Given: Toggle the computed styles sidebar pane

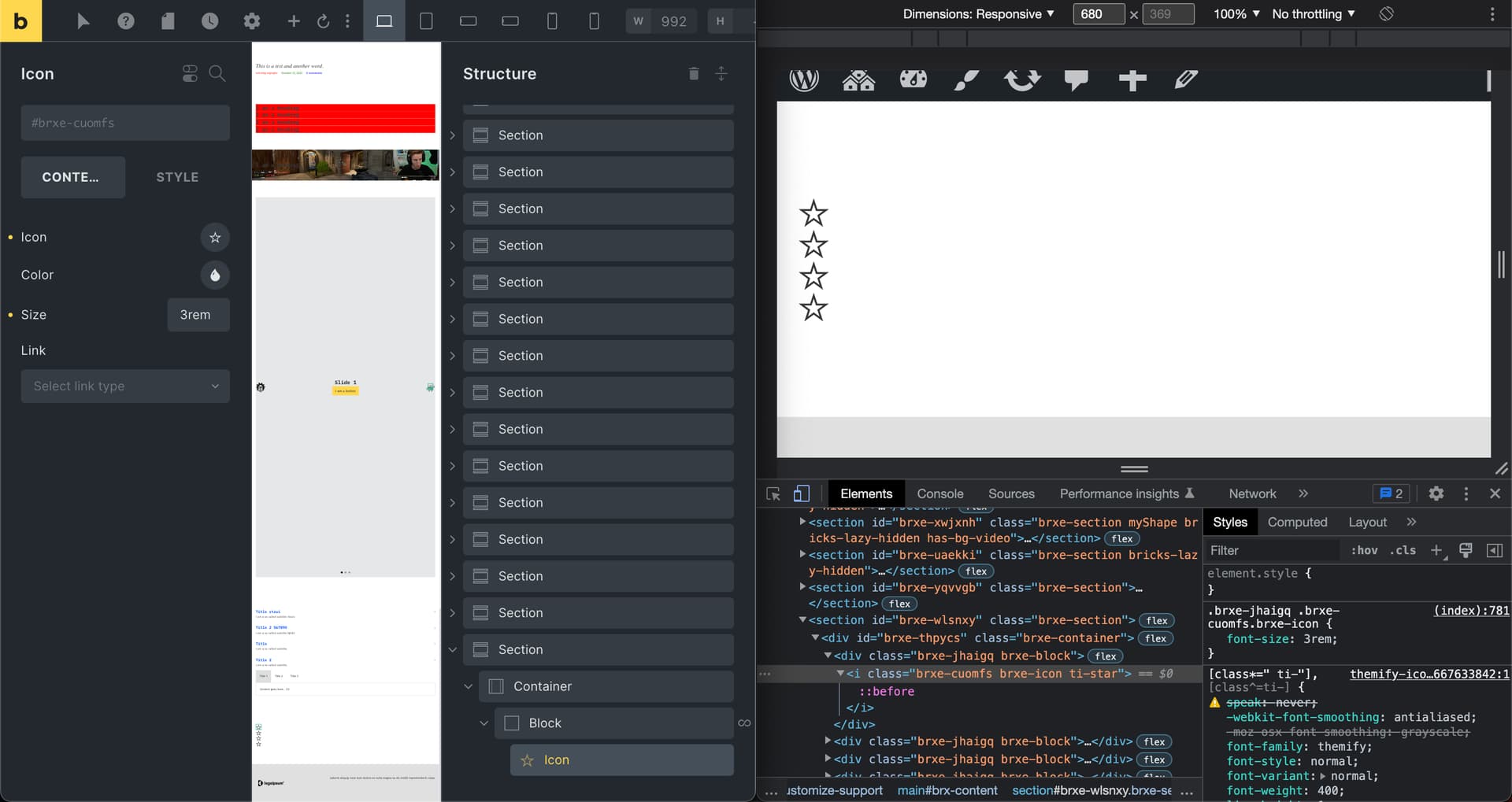Looking at the screenshot, I should pos(1495,551).
